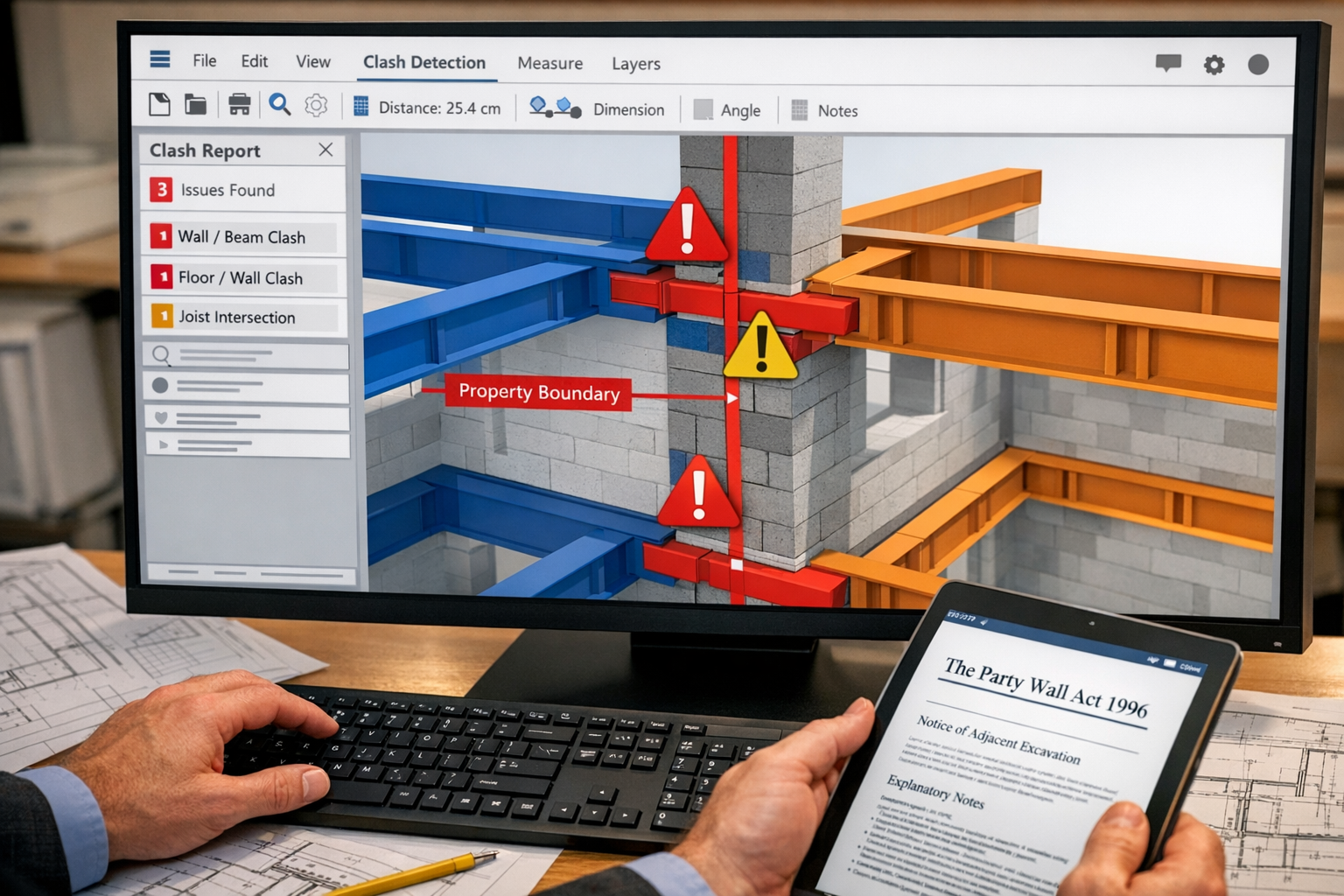Open the Floor / Wall Clash entry

pyautogui.click(x=242, y=277)
